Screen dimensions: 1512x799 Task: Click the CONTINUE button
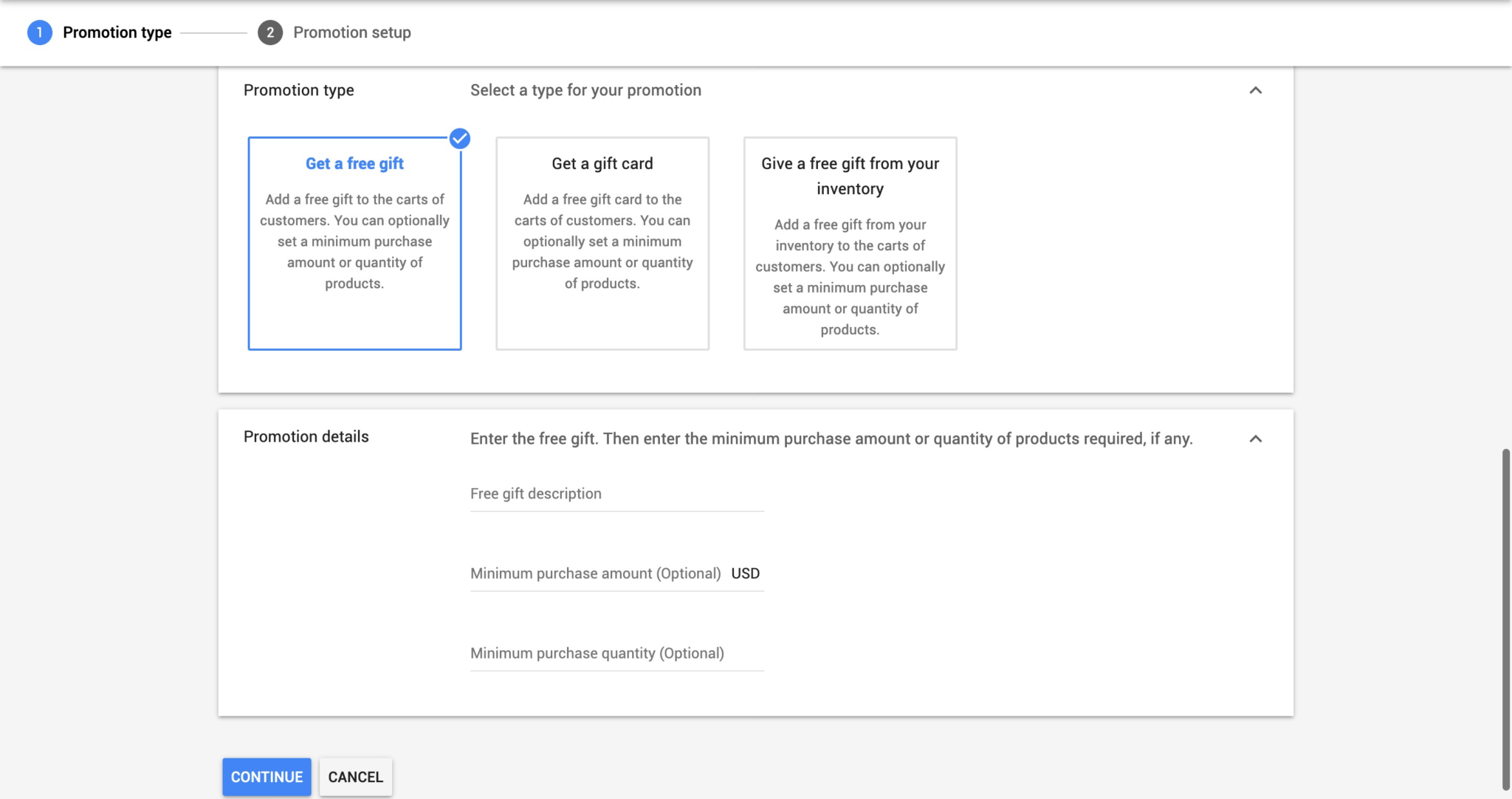[267, 777]
